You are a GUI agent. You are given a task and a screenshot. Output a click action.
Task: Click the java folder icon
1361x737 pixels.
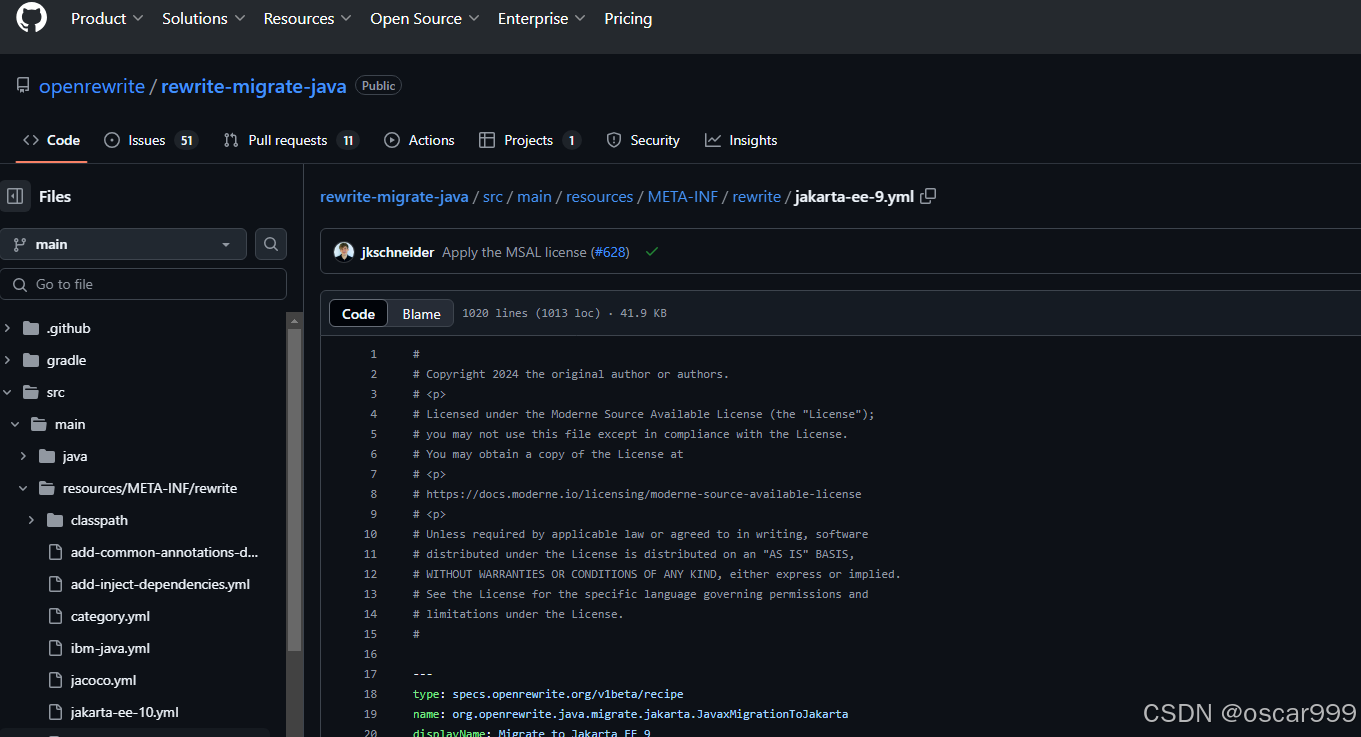(46, 456)
